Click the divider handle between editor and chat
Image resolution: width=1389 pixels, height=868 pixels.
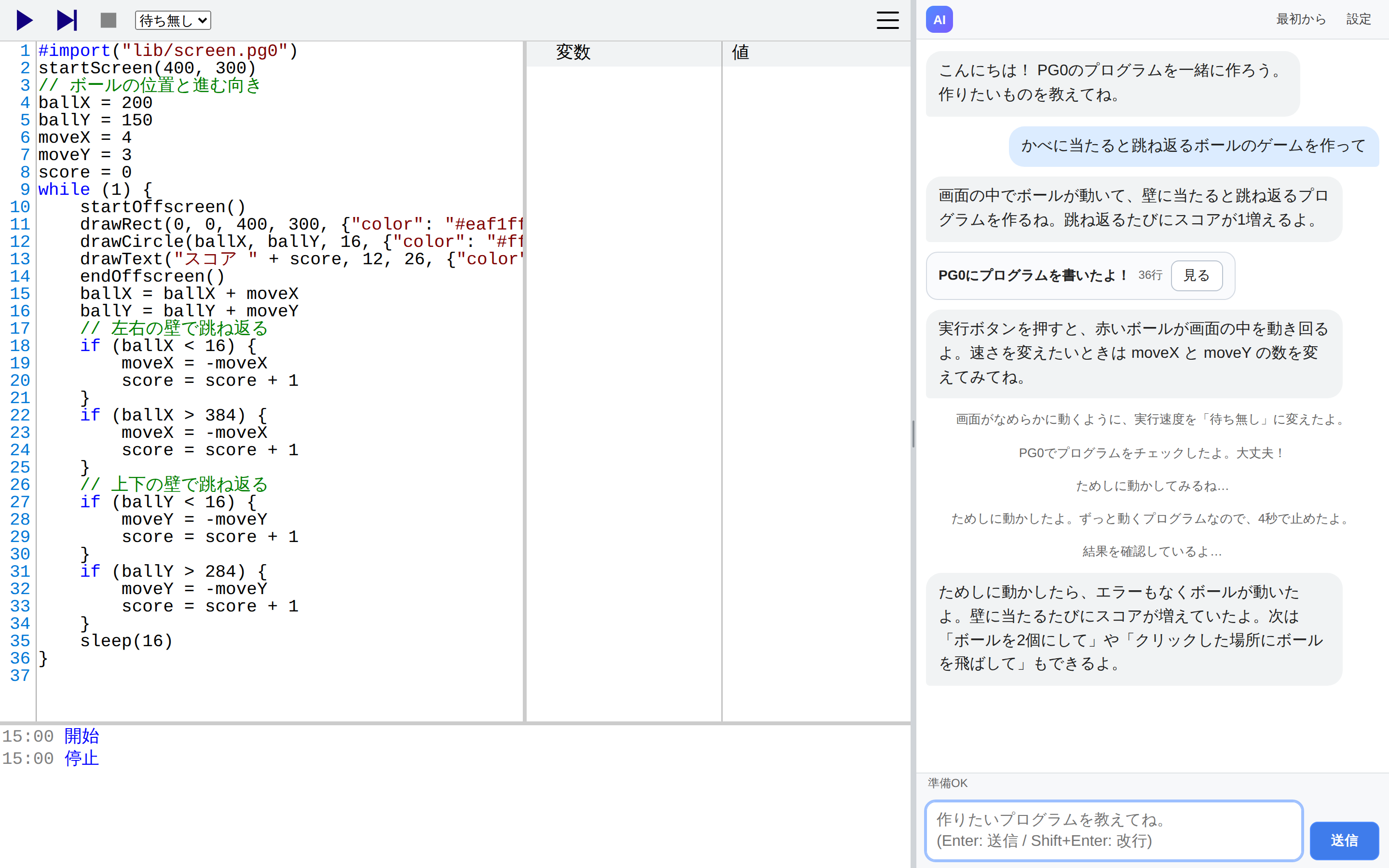pos(913,434)
